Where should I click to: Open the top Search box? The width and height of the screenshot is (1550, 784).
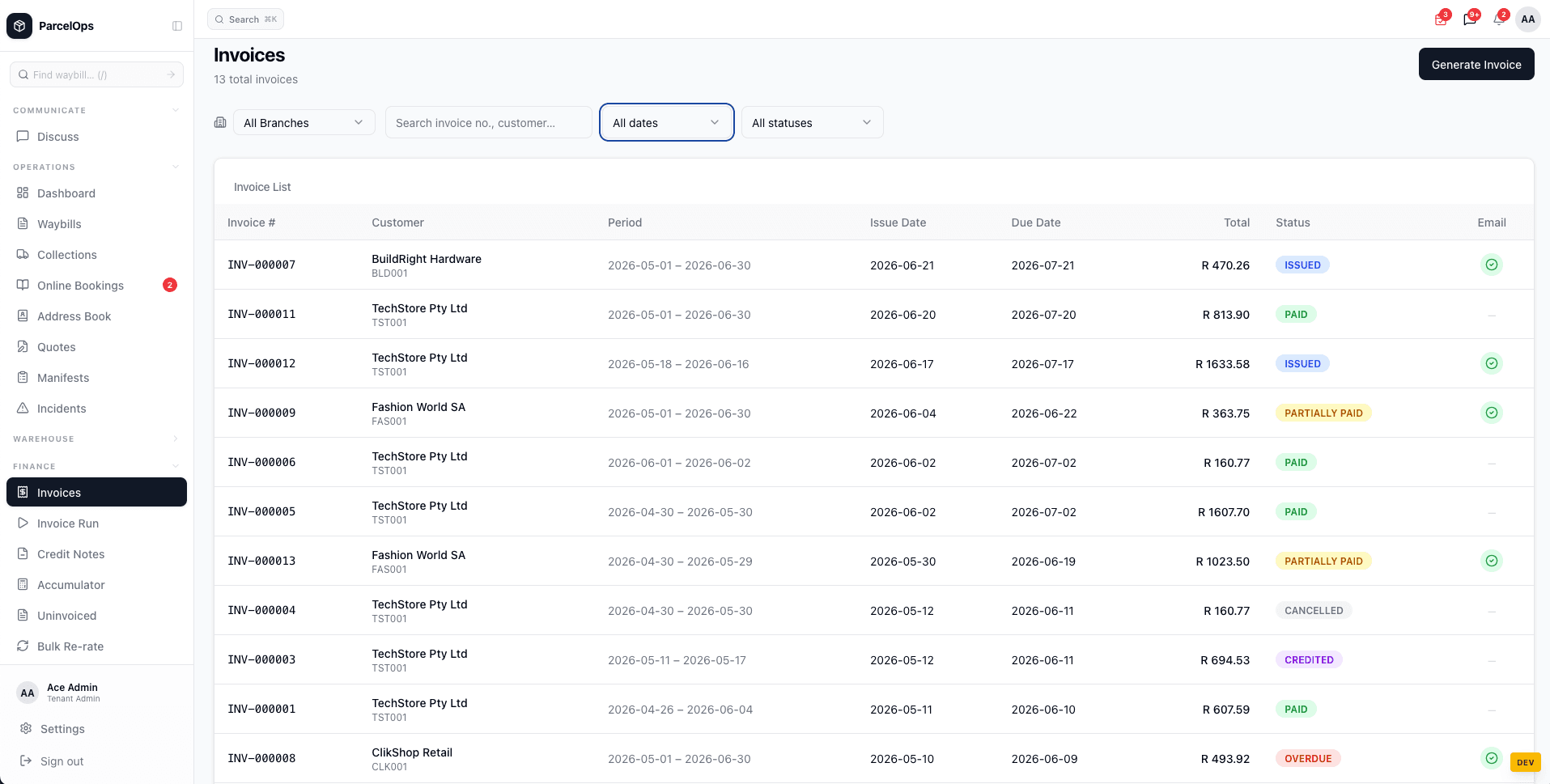tap(245, 19)
